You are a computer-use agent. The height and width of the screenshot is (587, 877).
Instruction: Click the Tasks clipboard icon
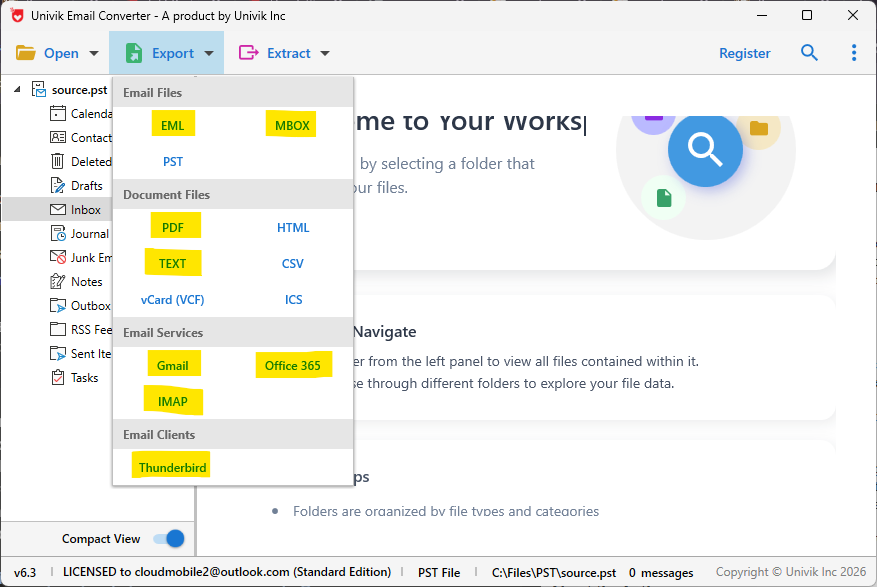58,377
